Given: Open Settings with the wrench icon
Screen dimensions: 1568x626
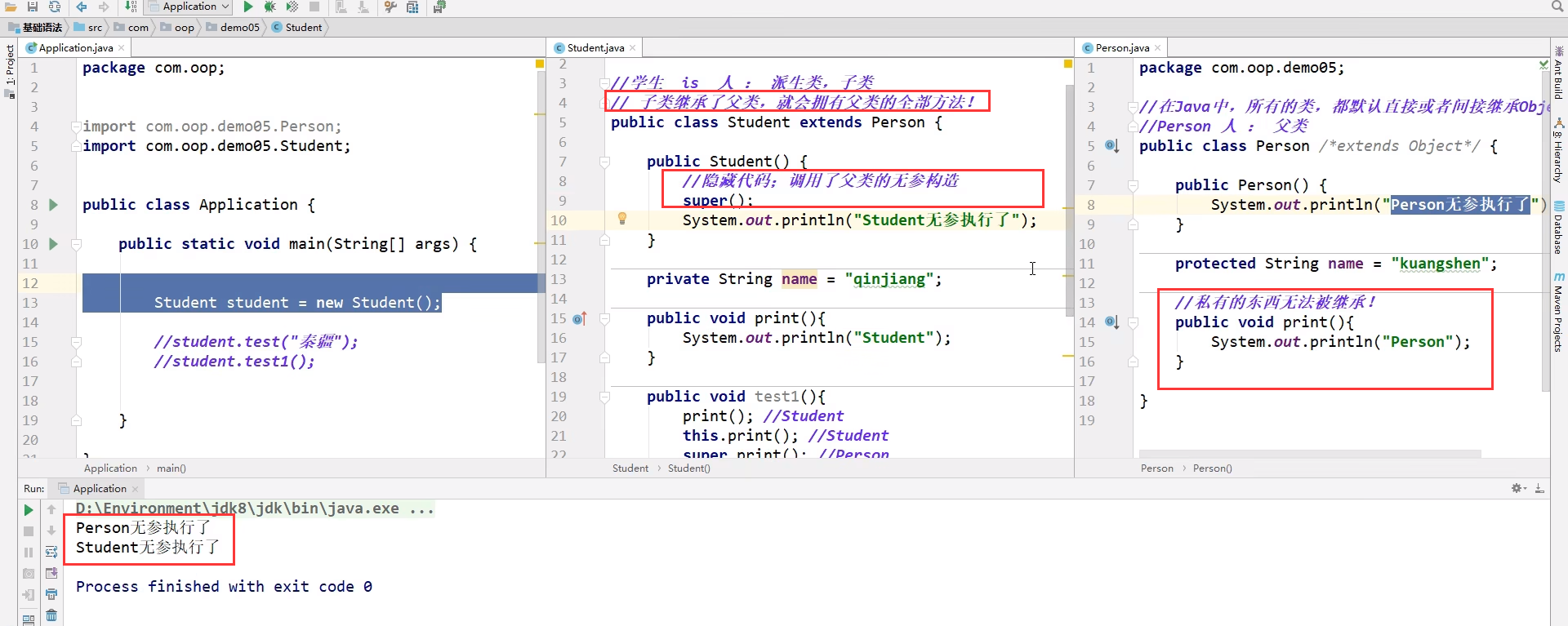Looking at the screenshot, I should [x=390, y=7].
